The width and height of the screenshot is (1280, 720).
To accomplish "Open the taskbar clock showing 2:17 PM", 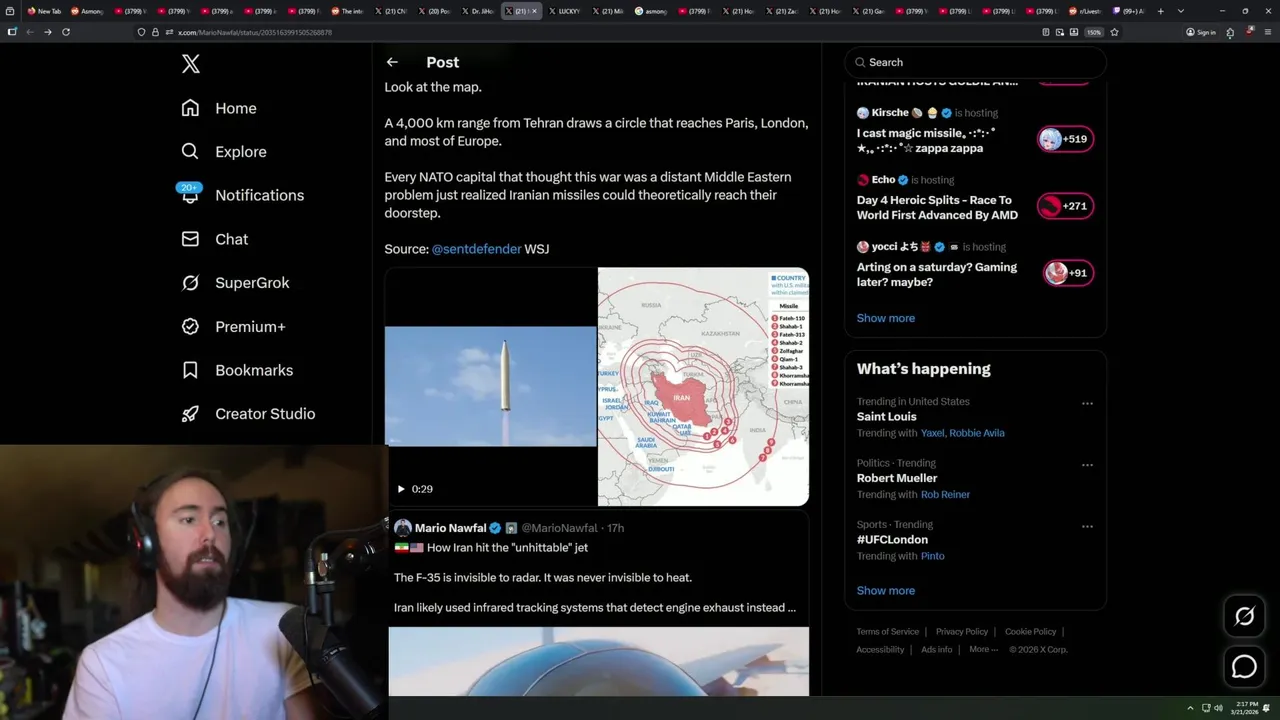I will point(1246,708).
